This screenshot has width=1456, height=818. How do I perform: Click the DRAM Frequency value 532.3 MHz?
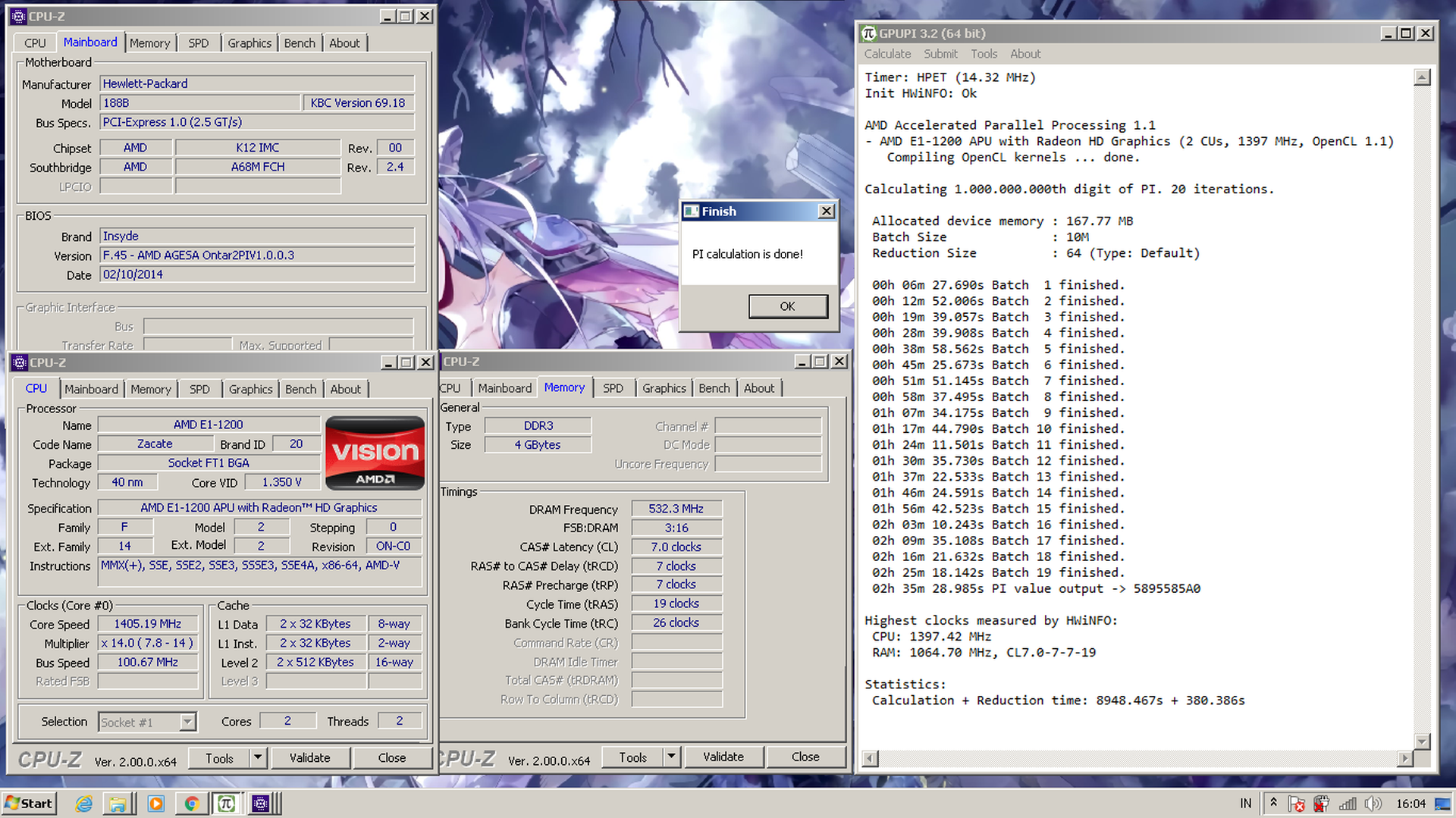click(676, 509)
